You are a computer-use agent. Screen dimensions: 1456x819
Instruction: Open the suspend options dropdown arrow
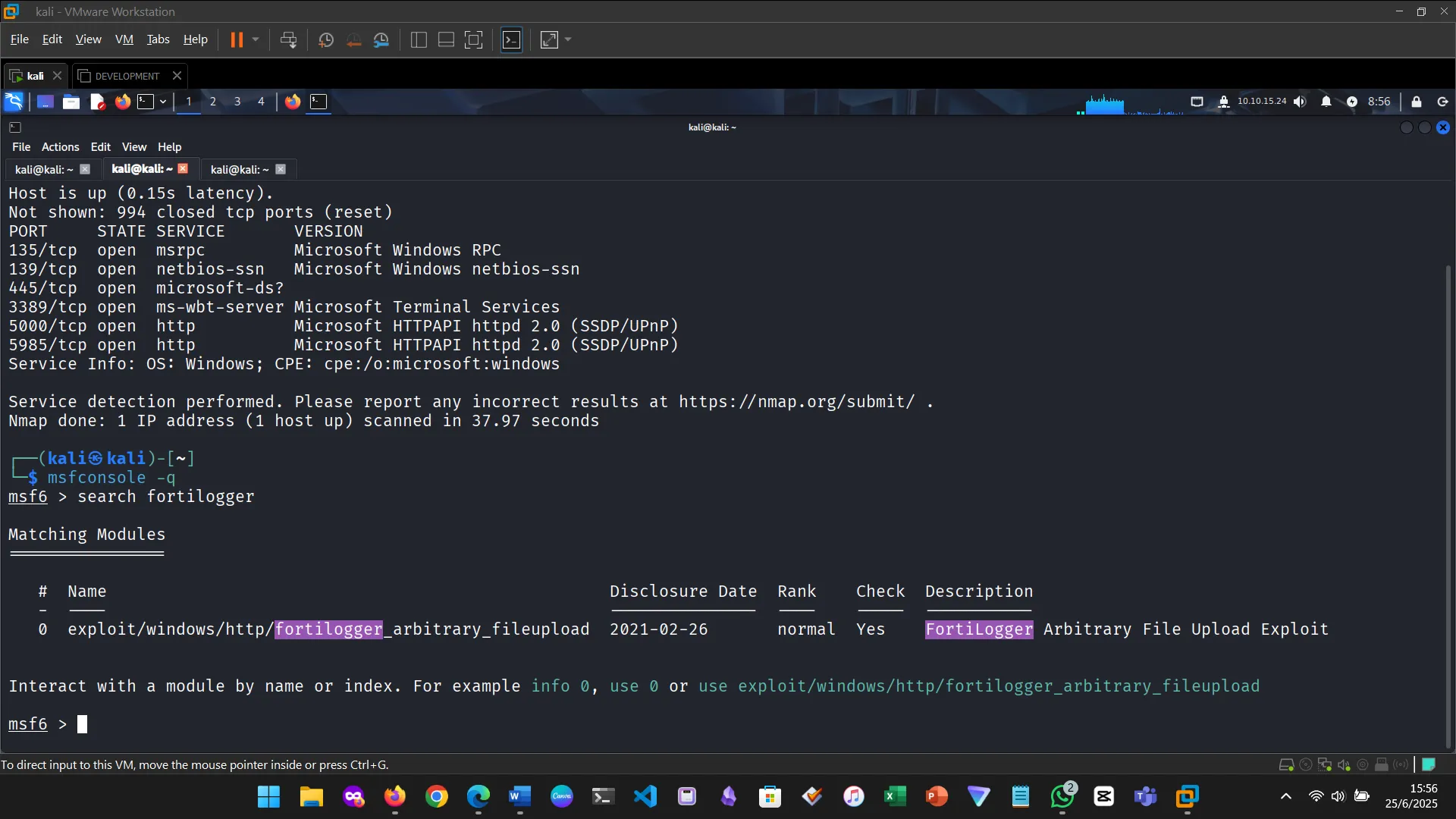256,39
